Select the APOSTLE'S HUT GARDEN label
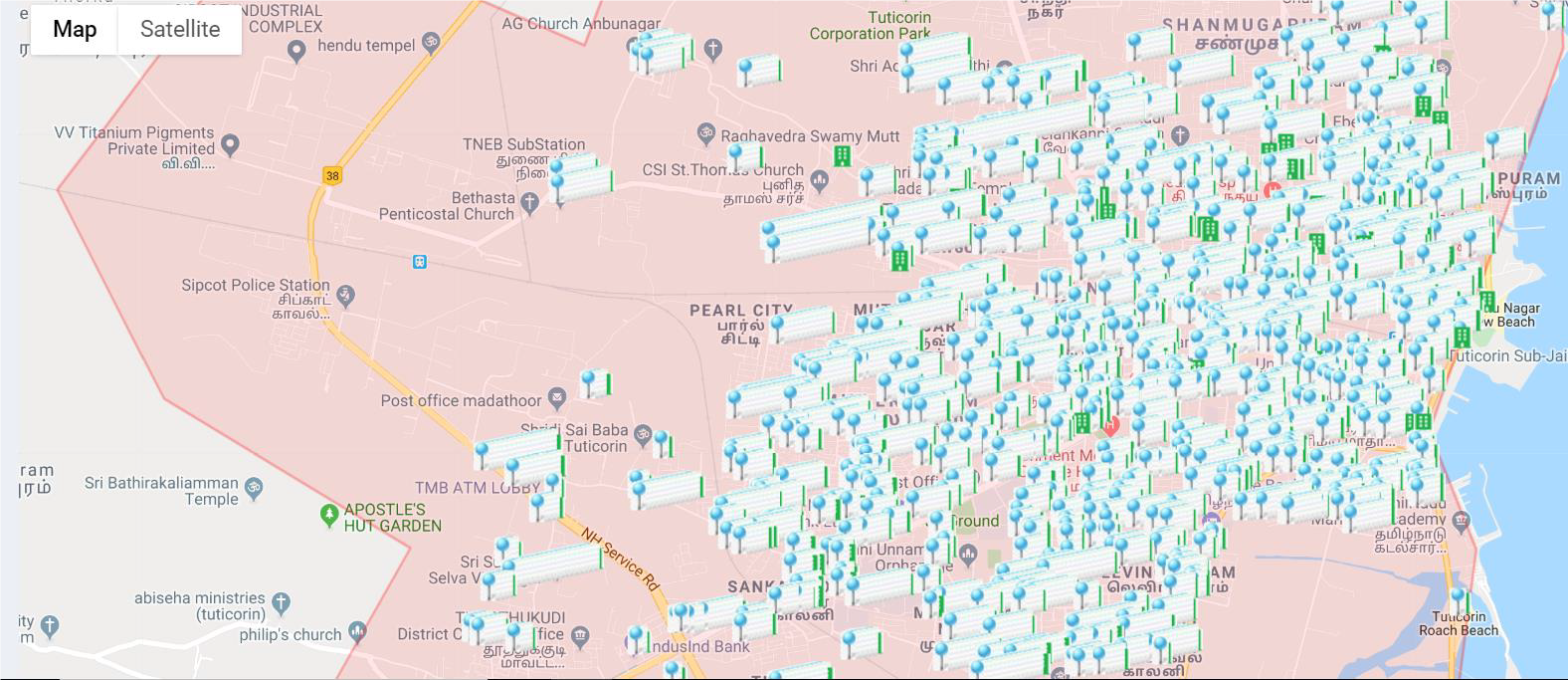The image size is (1568, 680). tap(393, 517)
